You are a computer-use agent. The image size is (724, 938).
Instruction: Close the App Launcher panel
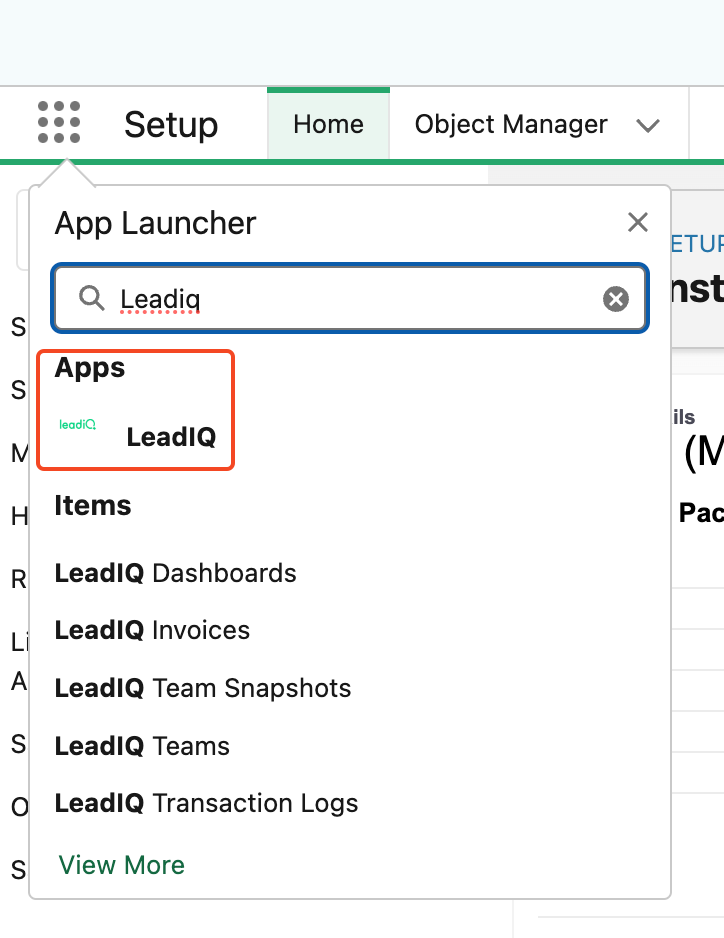coord(637,223)
